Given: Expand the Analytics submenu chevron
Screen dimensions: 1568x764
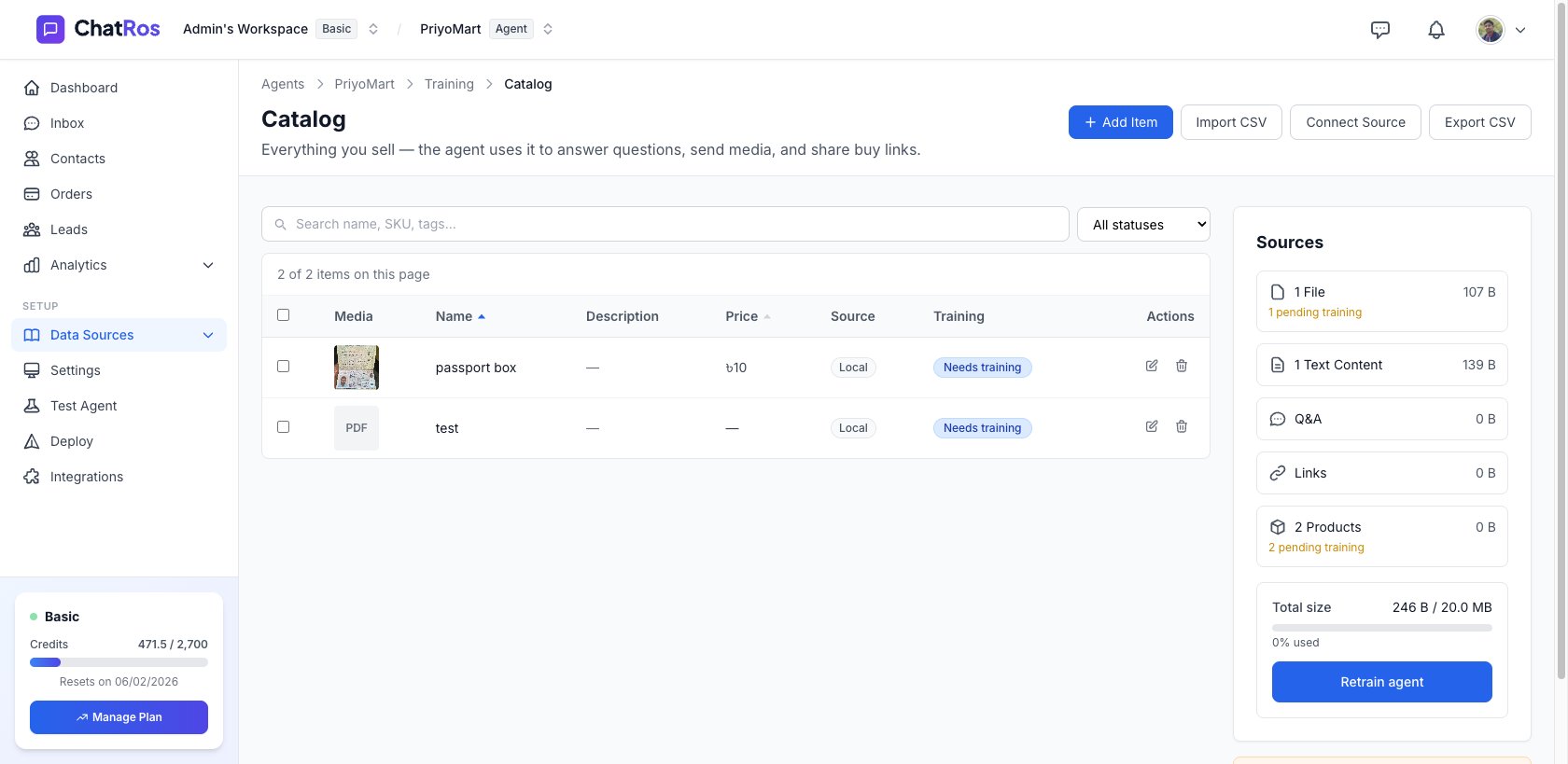Looking at the screenshot, I should click(x=208, y=265).
